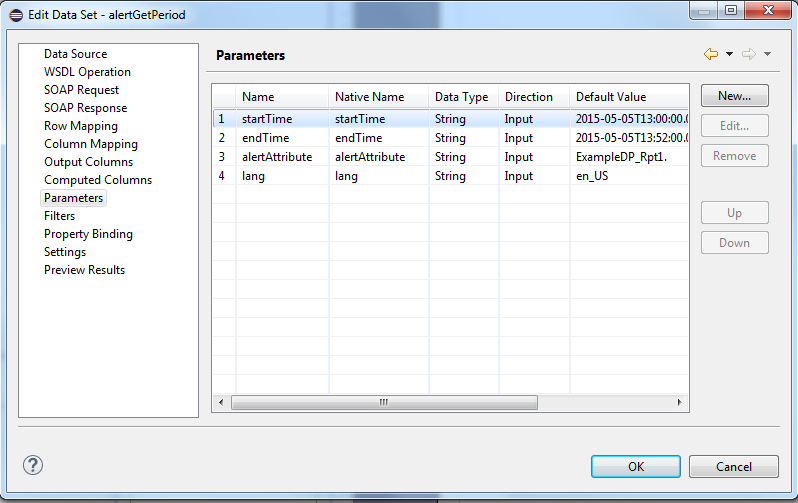The height and width of the screenshot is (503, 798).
Task: Select Data Source in the left list
Action: (75, 54)
